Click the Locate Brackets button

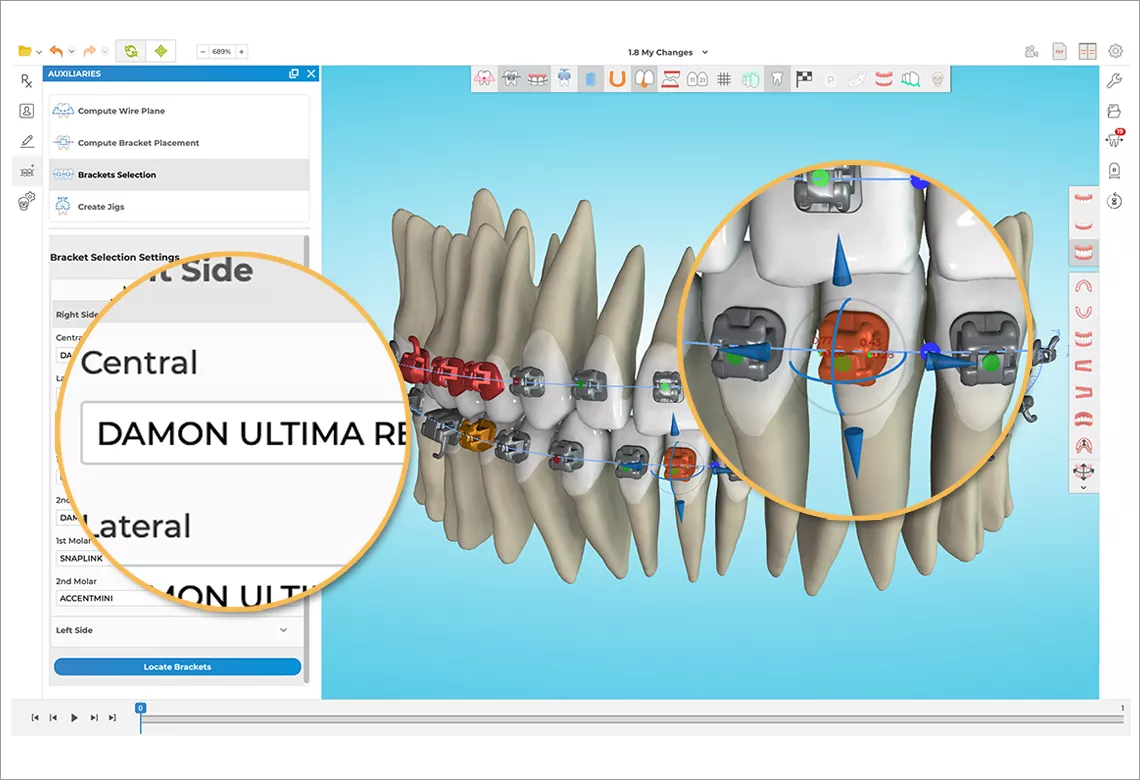click(177, 667)
